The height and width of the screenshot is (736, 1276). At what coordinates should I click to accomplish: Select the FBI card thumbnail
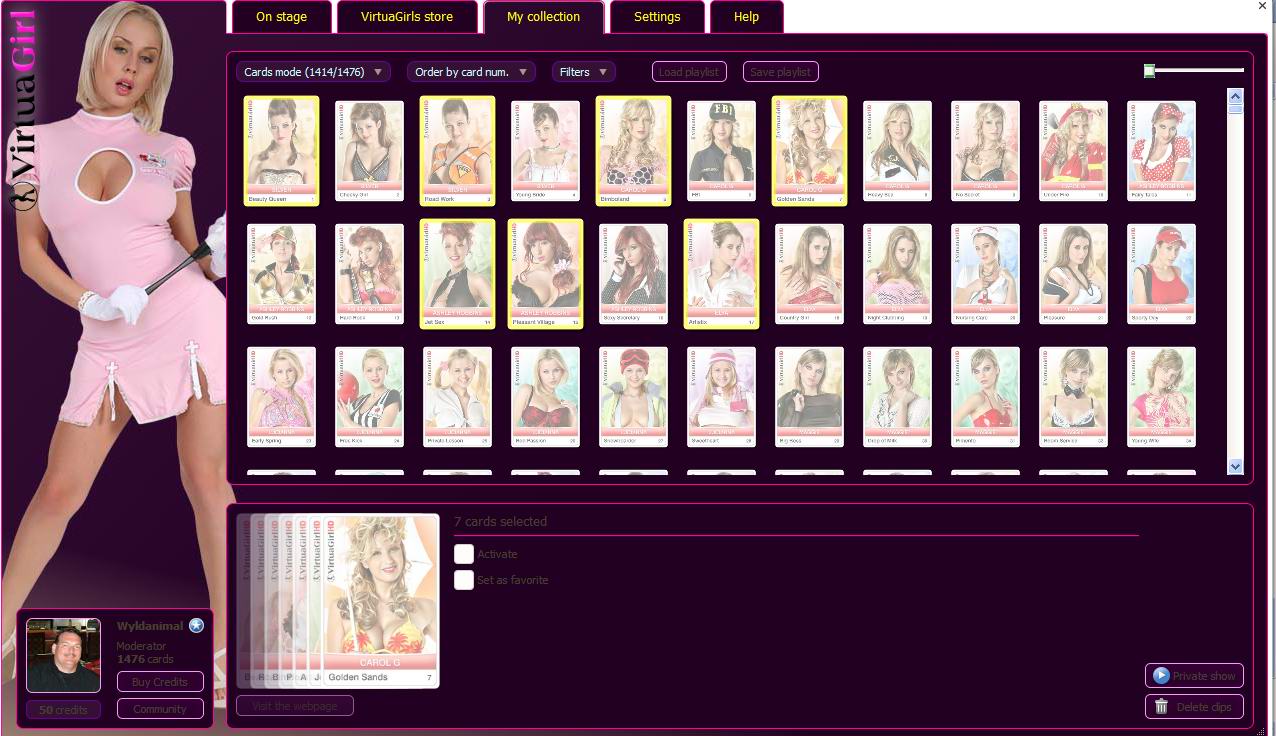click(x=721, y=150)
